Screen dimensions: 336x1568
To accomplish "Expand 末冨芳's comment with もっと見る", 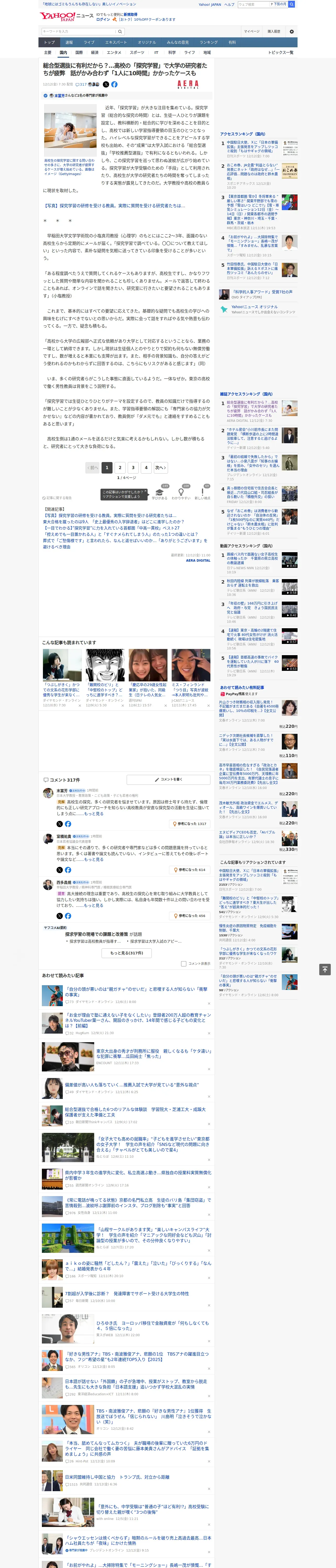I will click(x=94, y=813).
